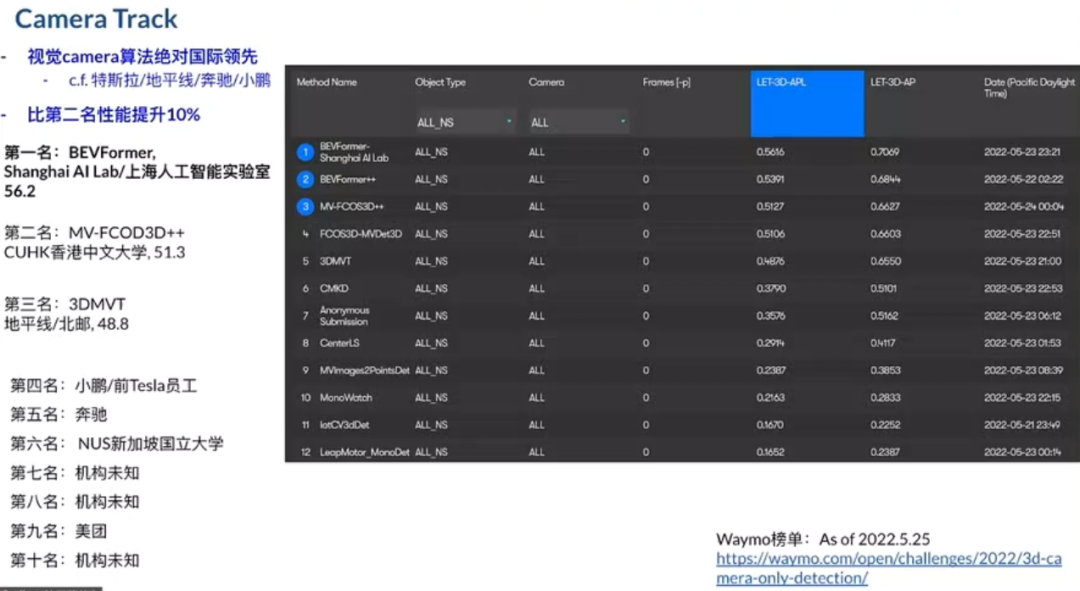
Task: Click the Frames [-p] column header
Action: pyautogui.click(x=666, y=82)
